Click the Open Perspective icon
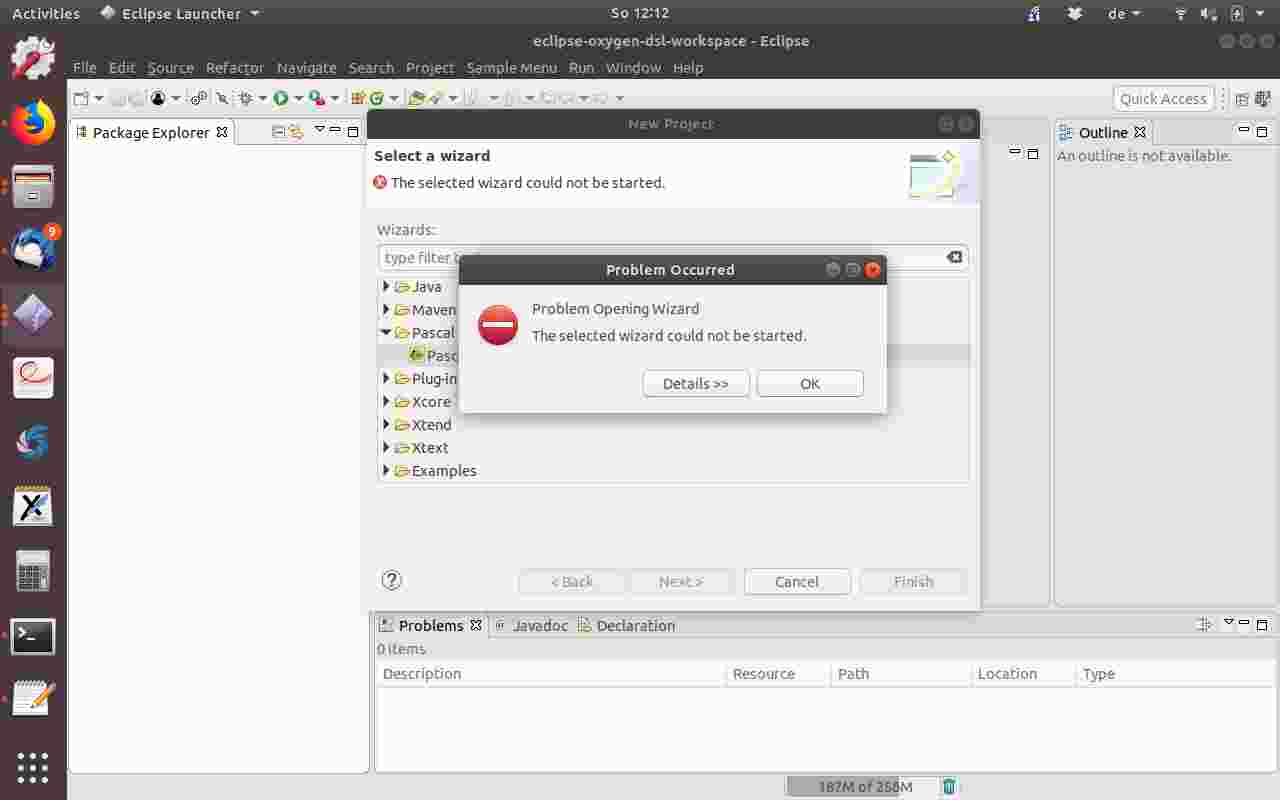Screen dimensions: 1280x800 (x=1242, y=98)
